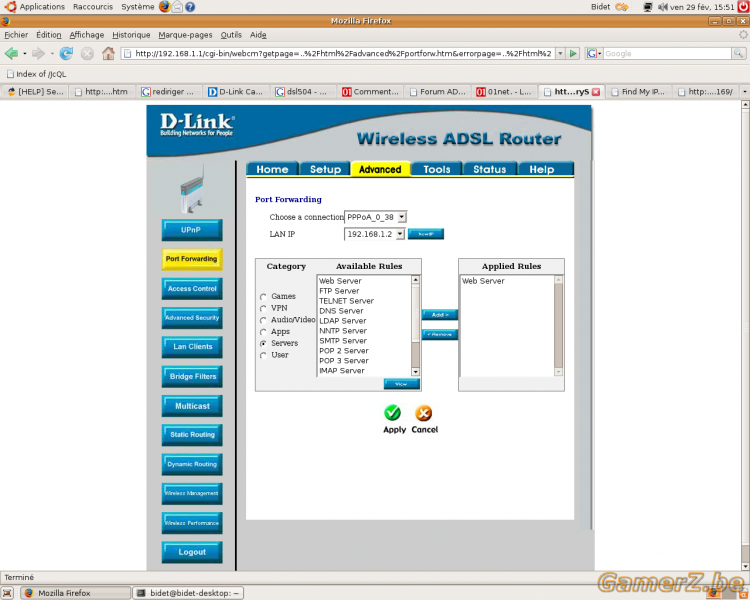
Task: Click the View button under Available Rules
Action: pos(401,384)
